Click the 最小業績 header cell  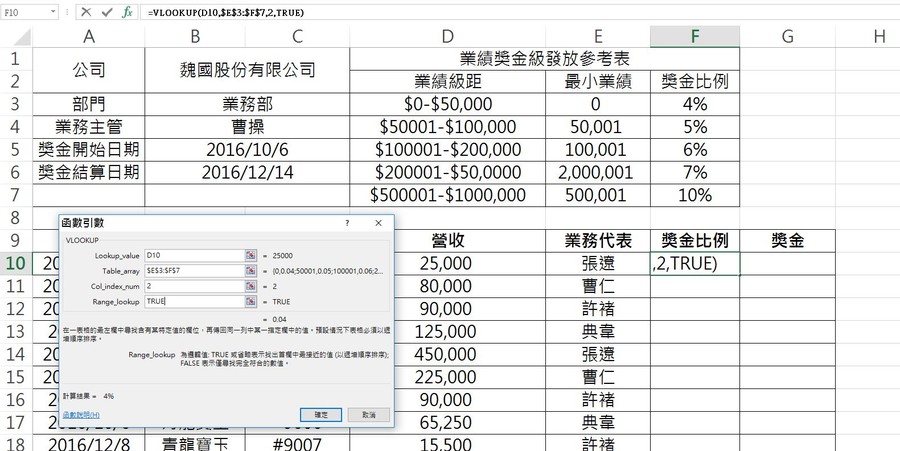click(x=598, y=81)
